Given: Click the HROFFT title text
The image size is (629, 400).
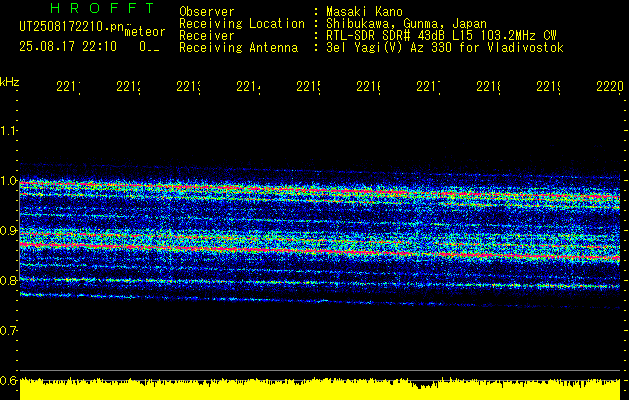Looking at the screenshot, I should (x=102, y=8).
